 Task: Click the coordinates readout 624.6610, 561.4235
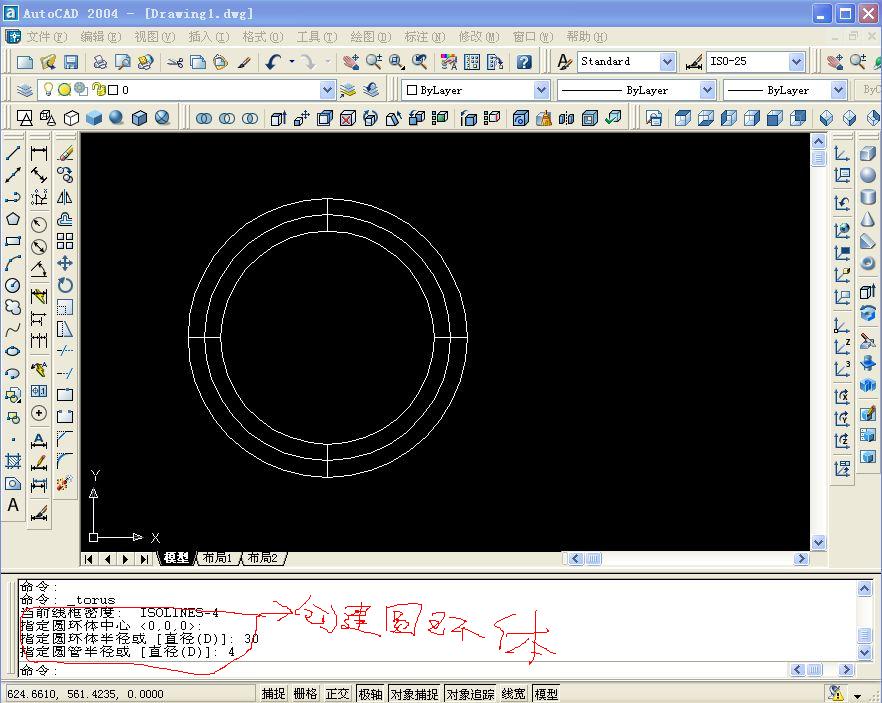tap(86, 694)
